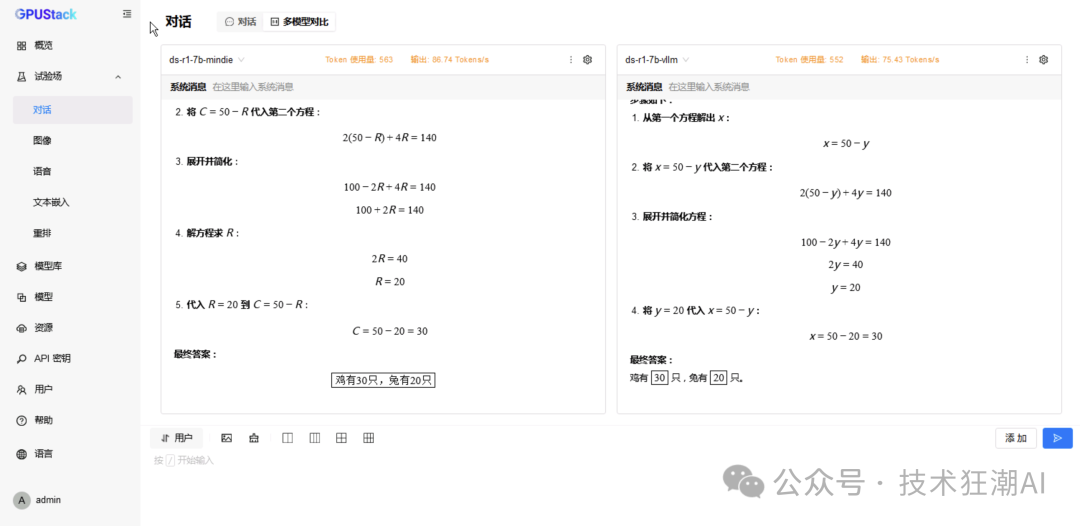
Task: Click the 概览 grid icon in sidebar
Action: [x=21, y=45]
